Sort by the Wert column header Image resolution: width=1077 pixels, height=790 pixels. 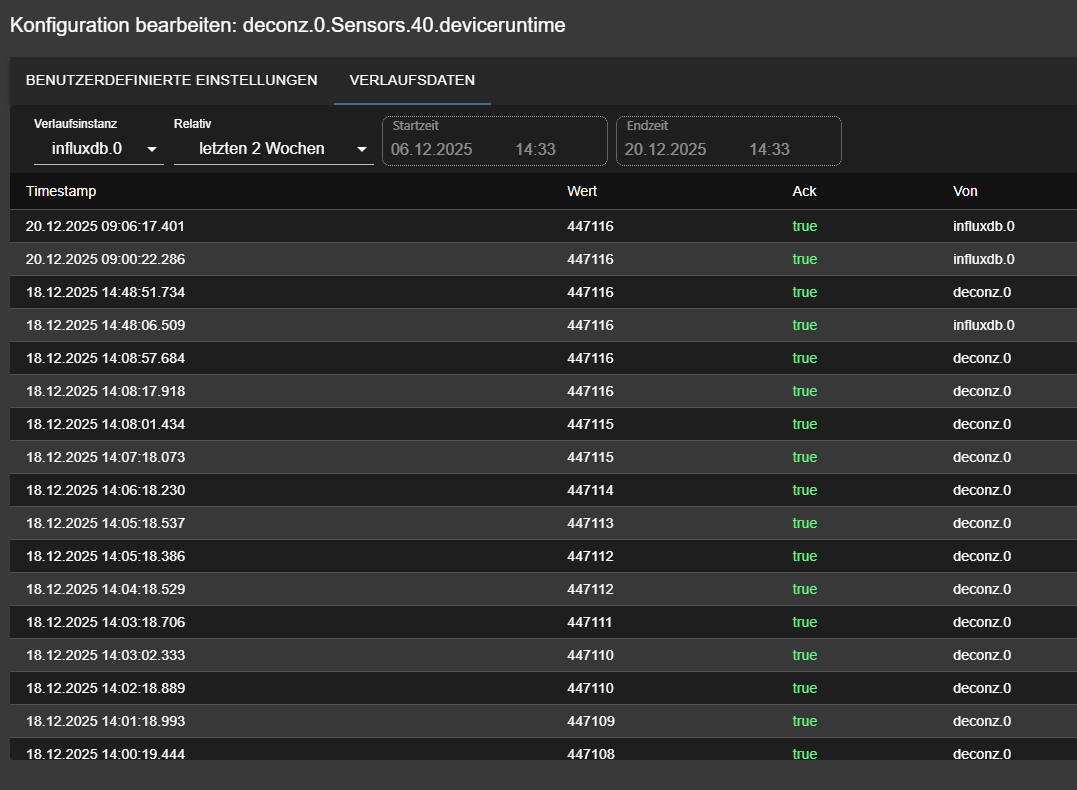(582, 190)
